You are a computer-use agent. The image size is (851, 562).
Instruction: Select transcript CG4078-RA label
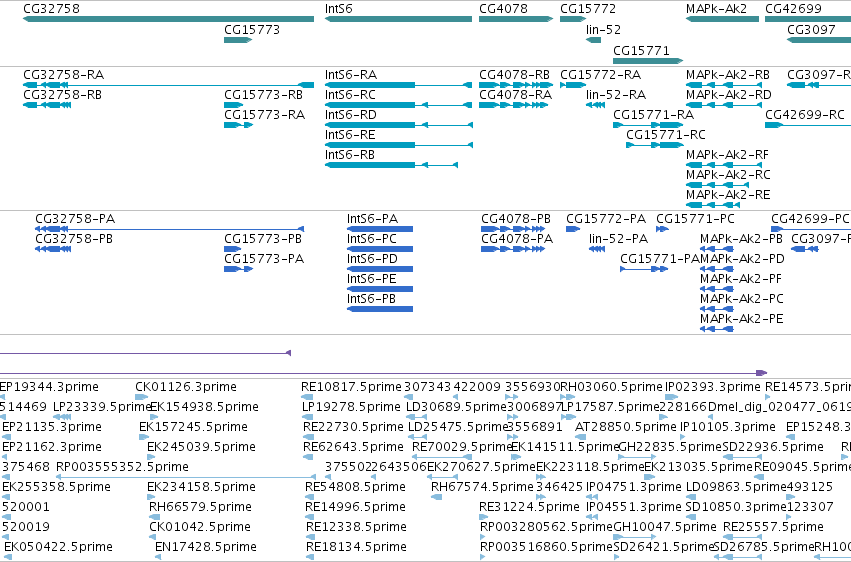516,94
